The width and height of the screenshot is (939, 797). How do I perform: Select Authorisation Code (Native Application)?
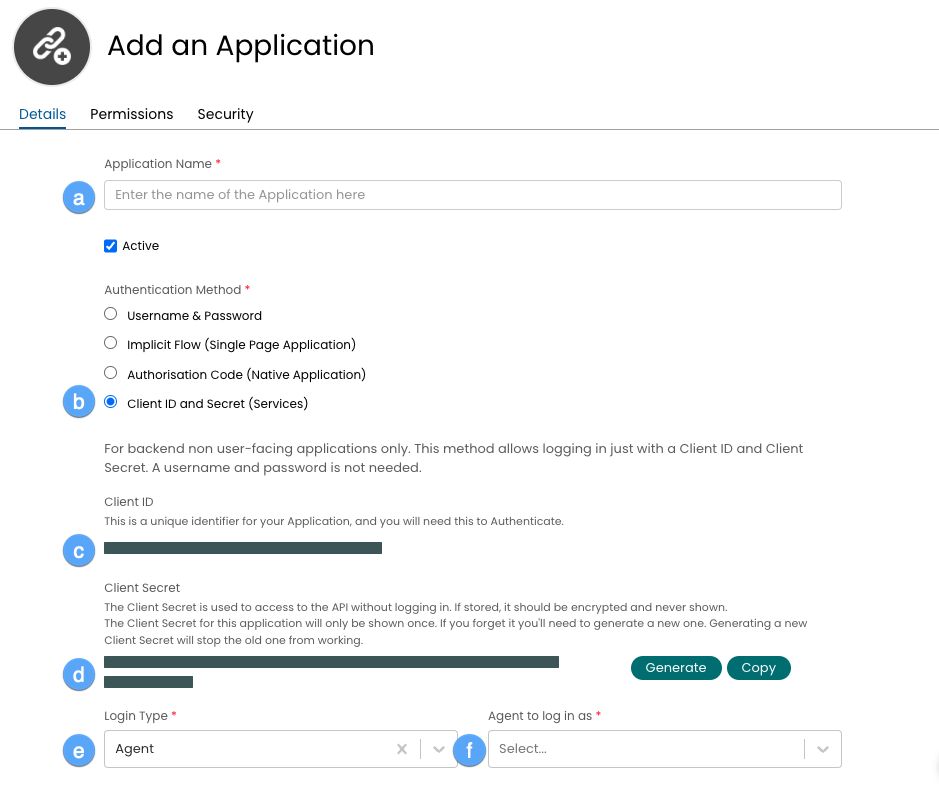[111, 373]
